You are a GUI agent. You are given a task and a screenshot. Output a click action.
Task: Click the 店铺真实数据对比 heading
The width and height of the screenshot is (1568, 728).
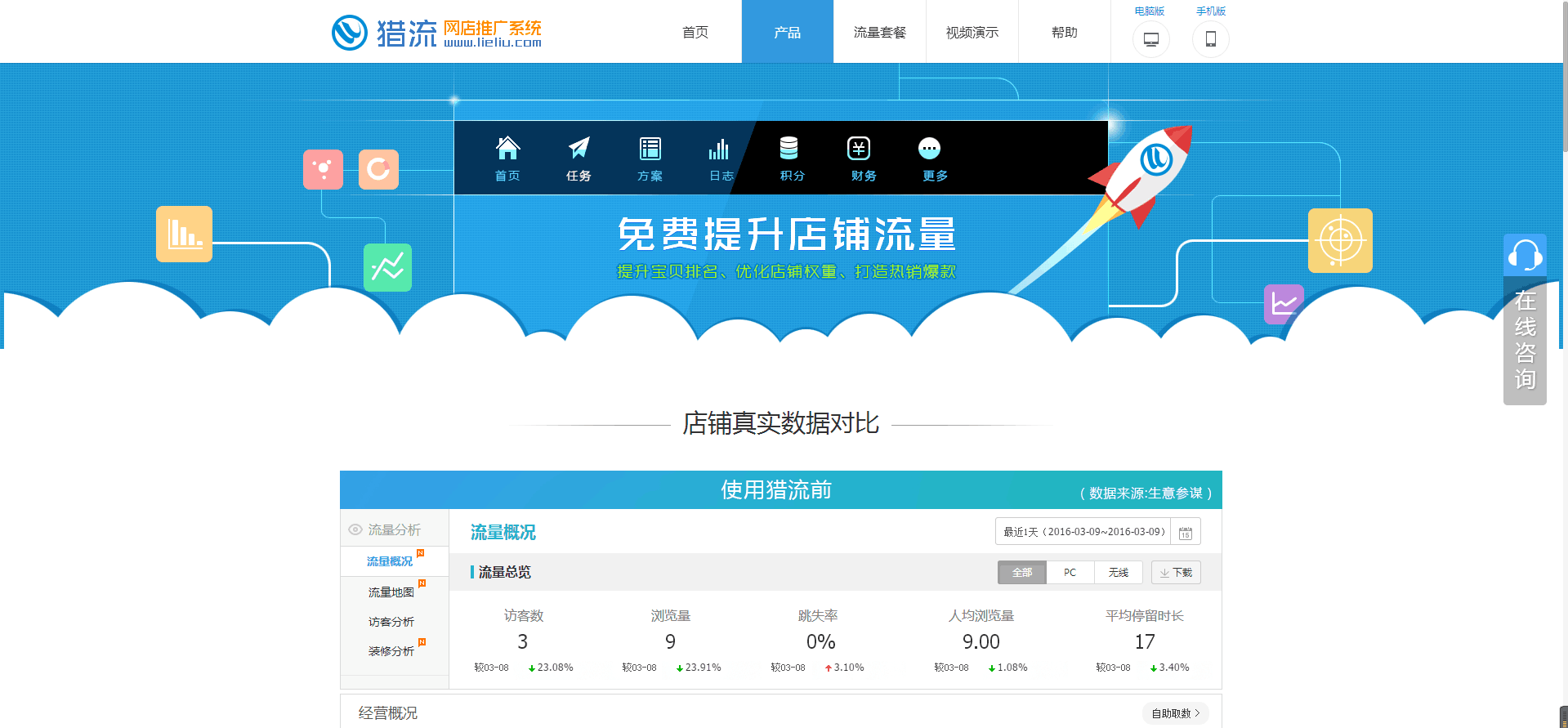tap(781, 423)
